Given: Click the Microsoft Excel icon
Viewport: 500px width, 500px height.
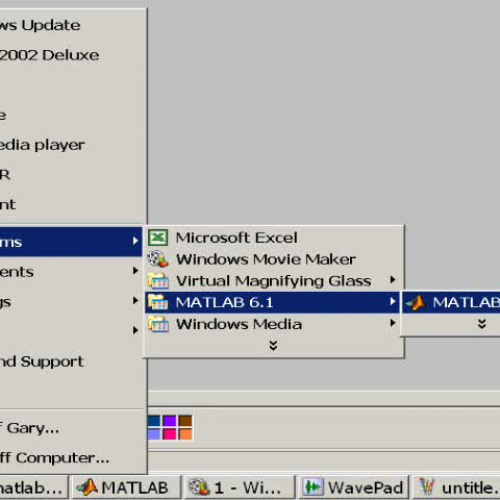Looking at the screenshot, I should pyautogui.click(x=158, y=238).
